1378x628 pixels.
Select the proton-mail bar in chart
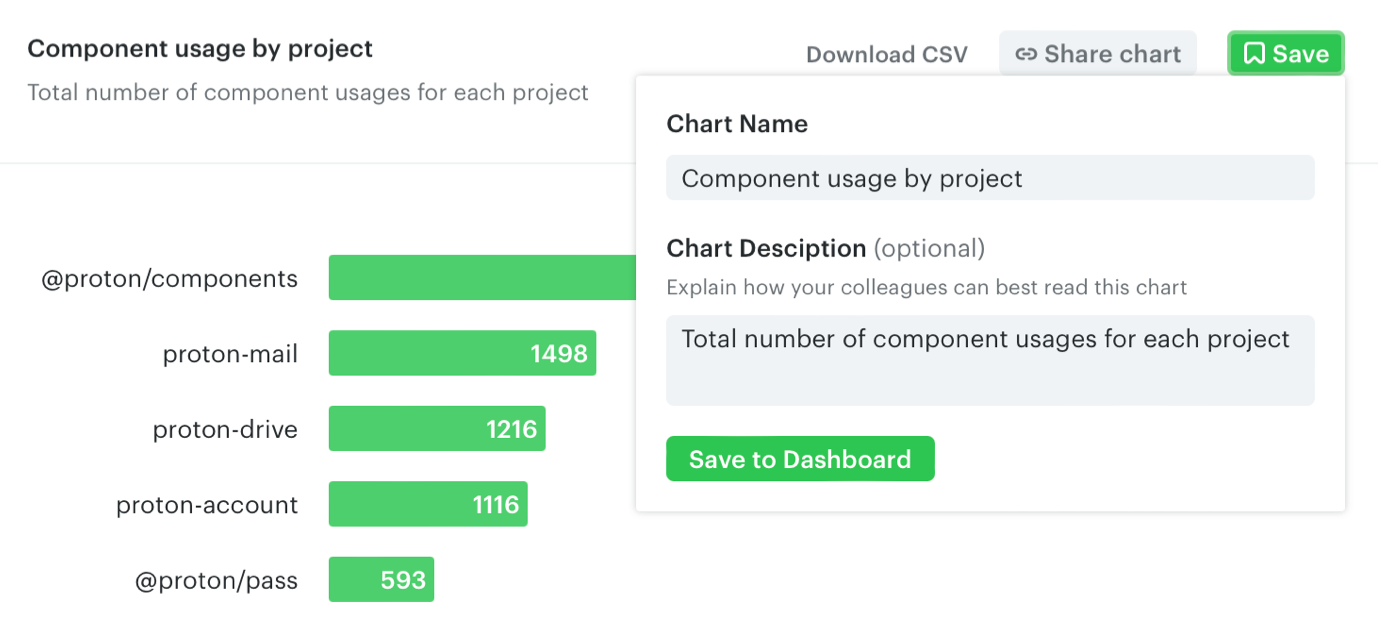[x=462, y=353]
